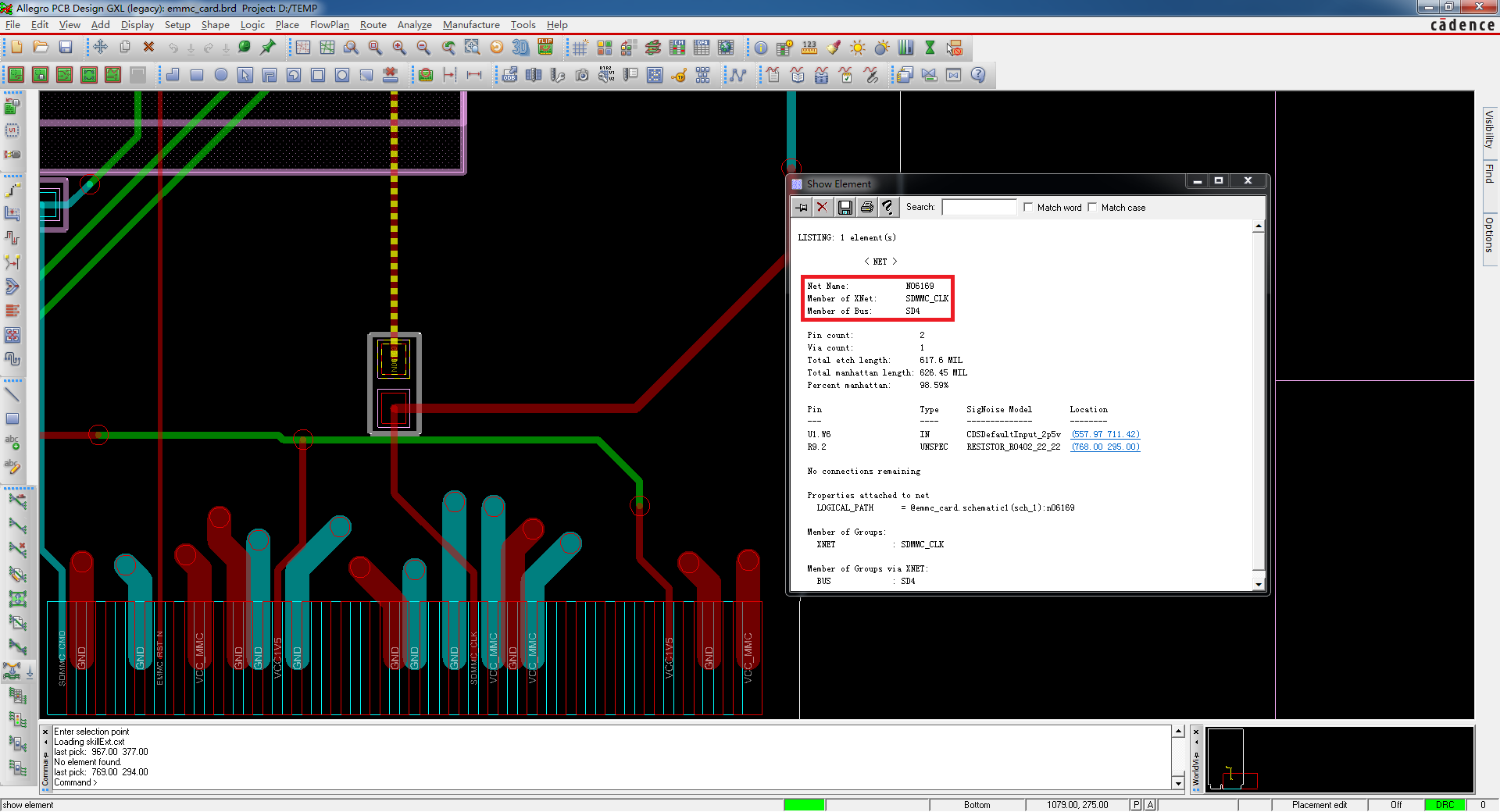Click the Shape Add Circle icon
The height and width of the screenshot is (812, 1500).
point(221,75)
